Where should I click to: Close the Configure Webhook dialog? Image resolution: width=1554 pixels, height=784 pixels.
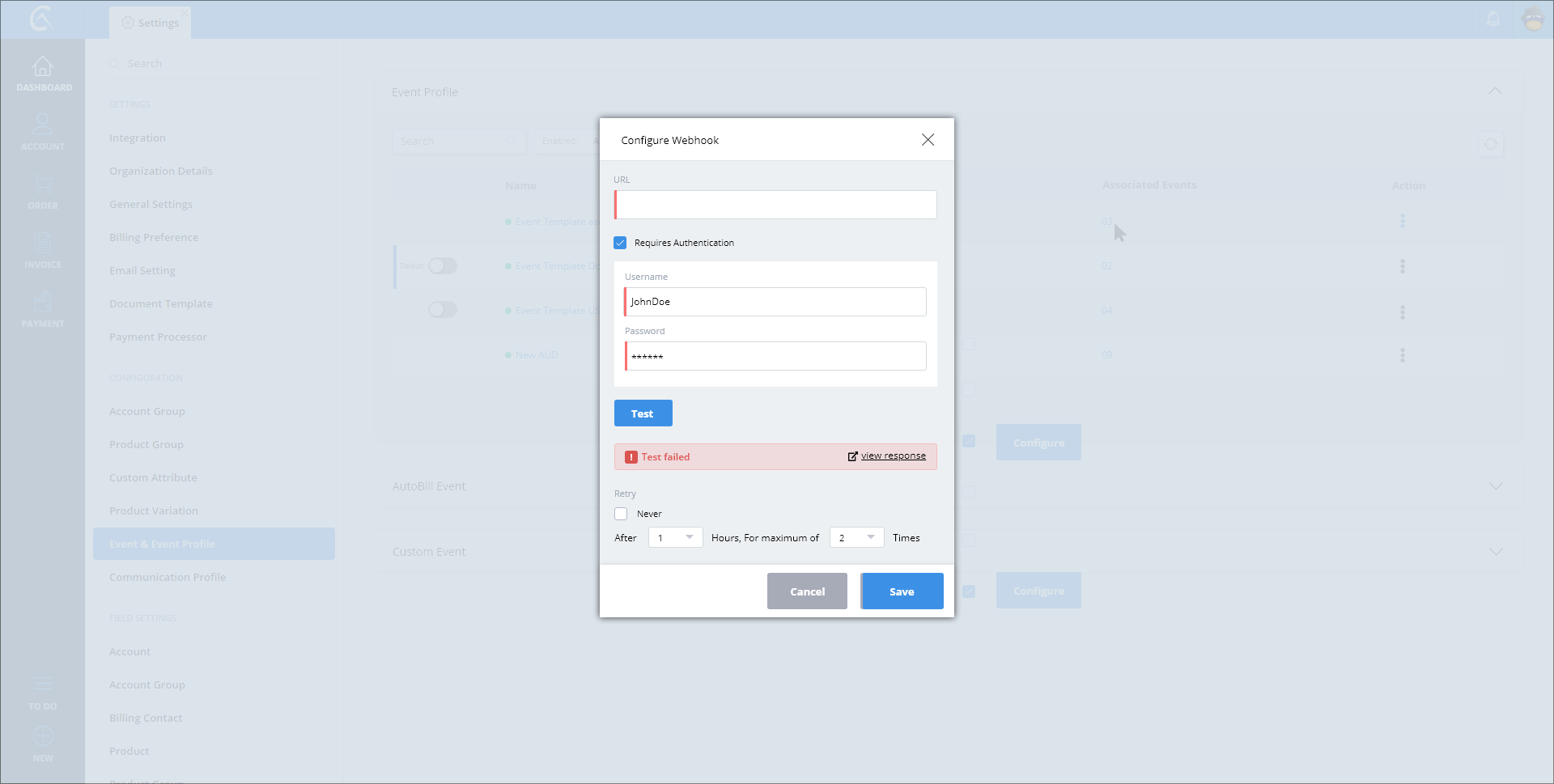928,140
